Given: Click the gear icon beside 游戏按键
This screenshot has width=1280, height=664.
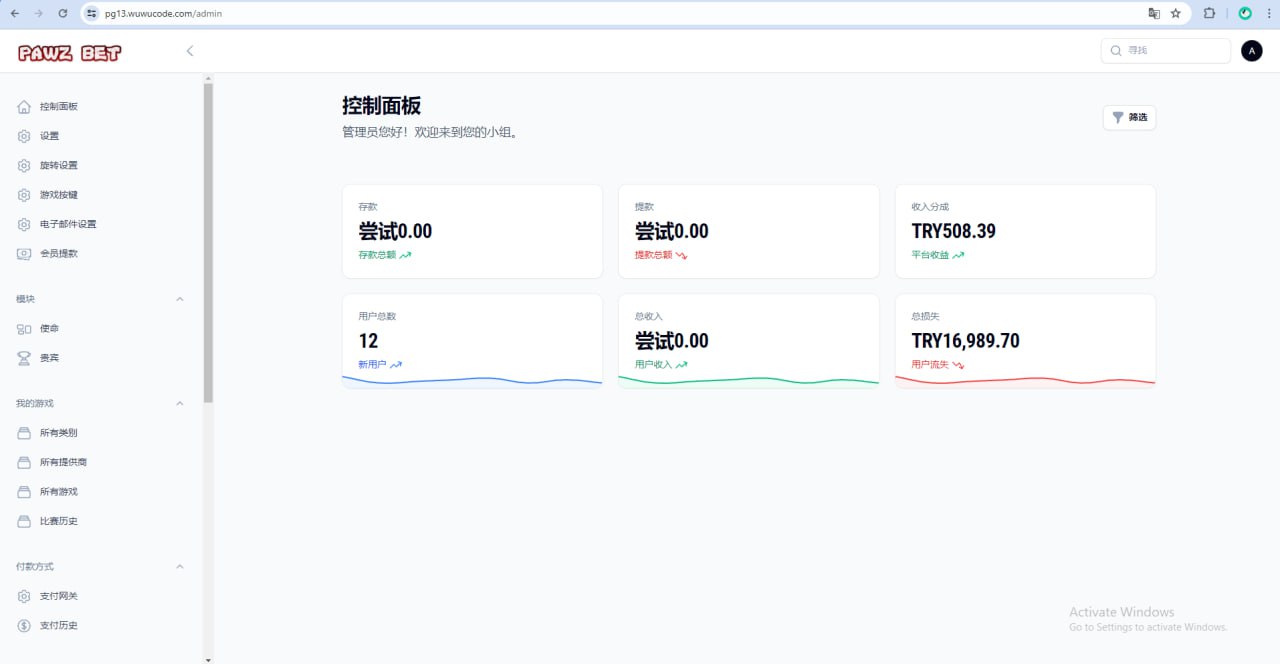Looking at the screenshot, I should [24, 195].
